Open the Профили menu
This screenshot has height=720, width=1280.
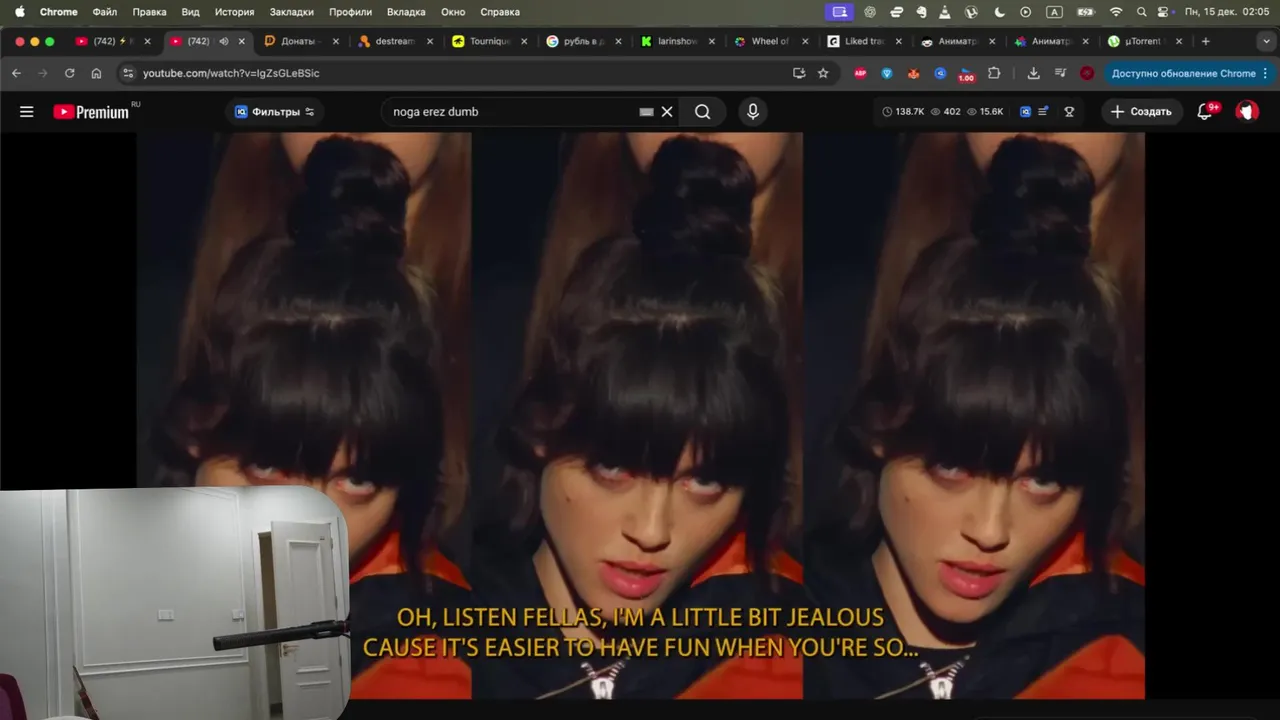point(350,12)
